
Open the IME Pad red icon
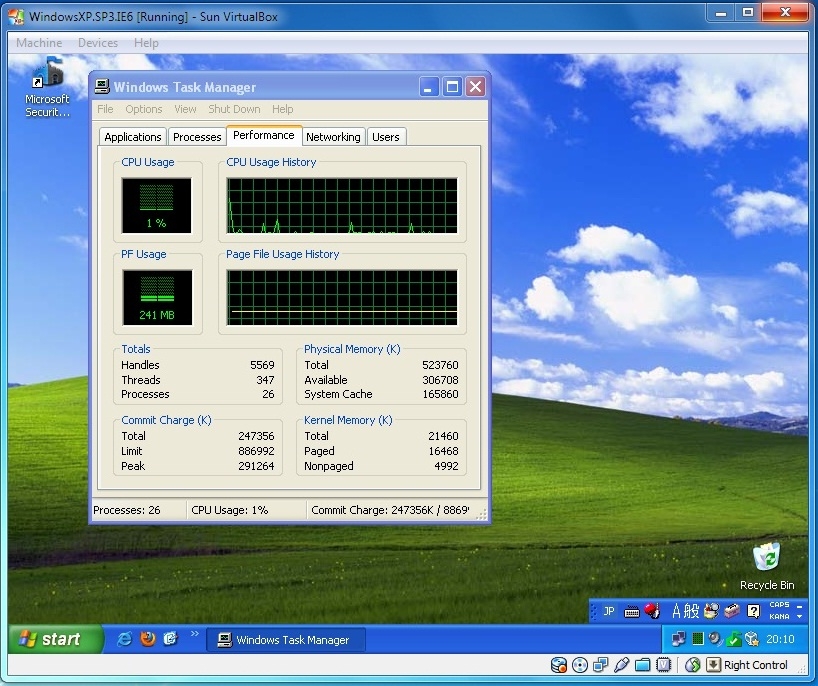click(x=652, y=611)
